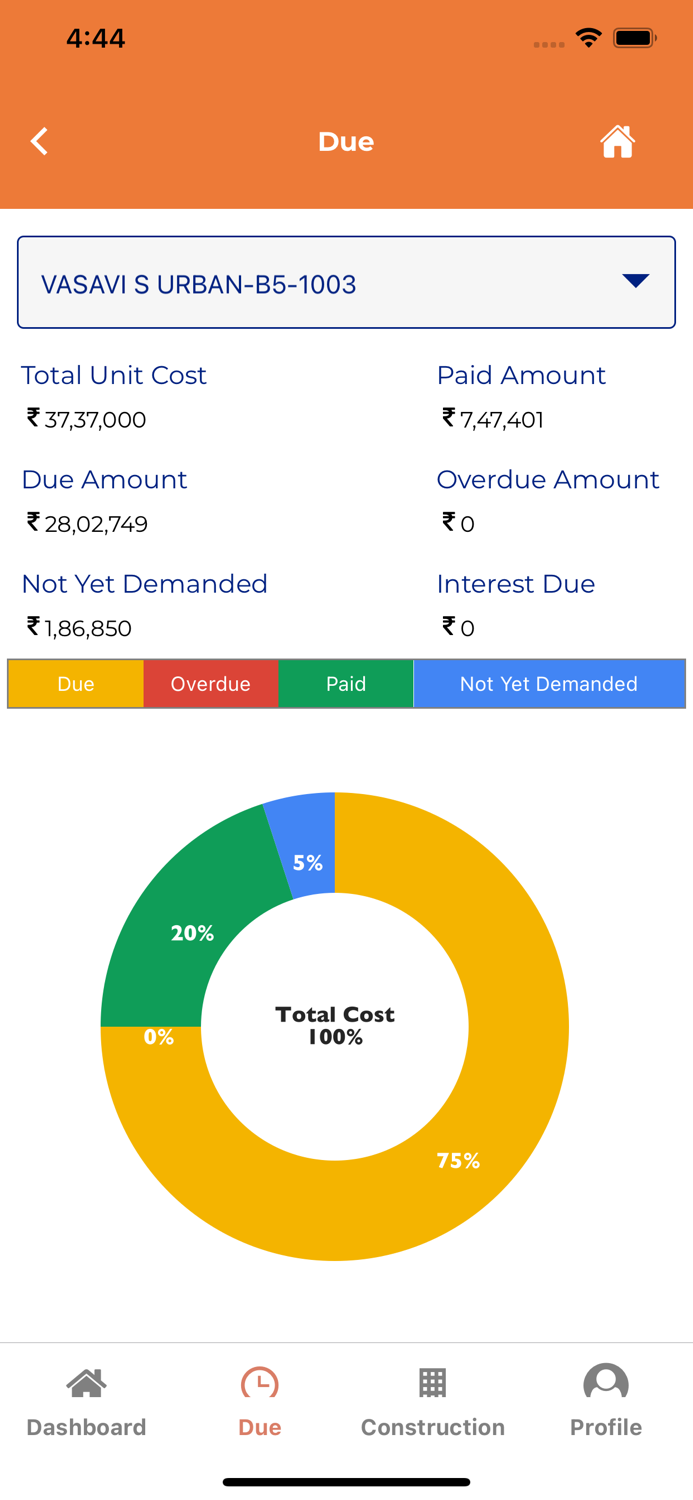Tap the back arrow to return
Image resolution: width=693 pixels, height=1500 pixels.
coord(39,141)
